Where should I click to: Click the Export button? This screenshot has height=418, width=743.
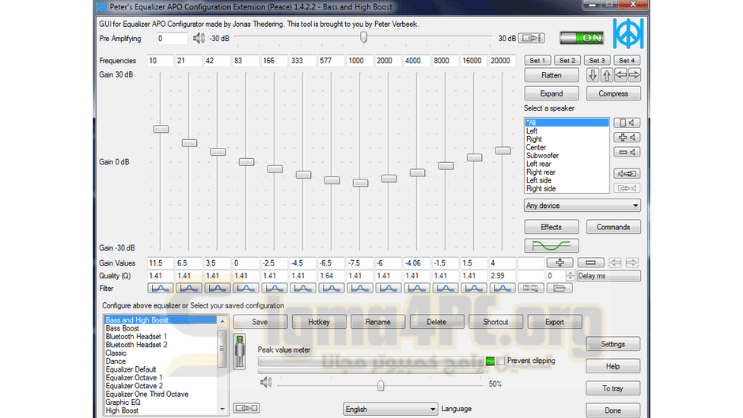coord(554,322)
